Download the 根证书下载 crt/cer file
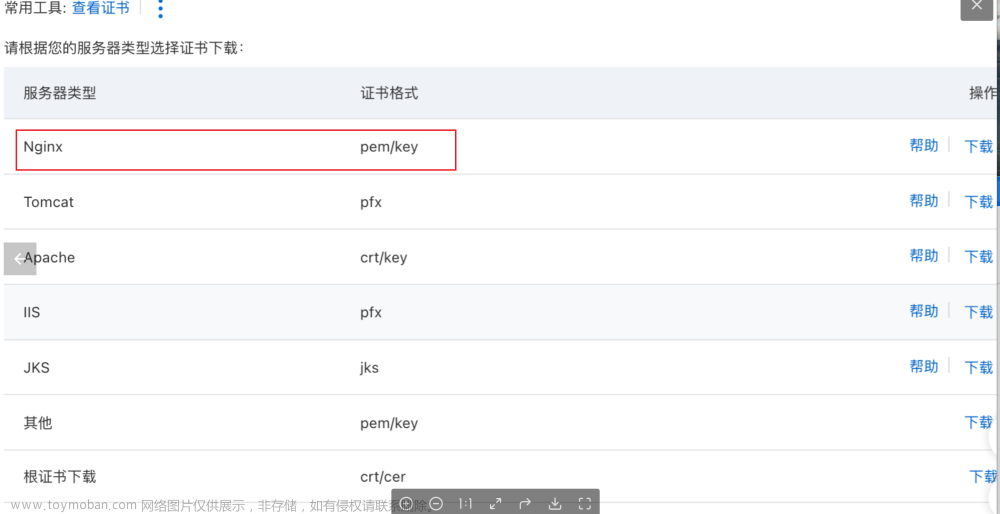The image size is (1000, 514). (983, 476)
